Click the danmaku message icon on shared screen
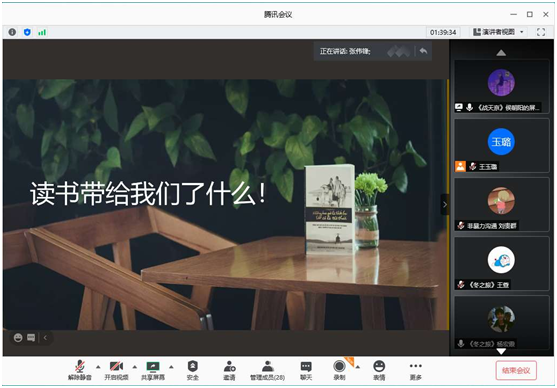 [x=31, y=338]
